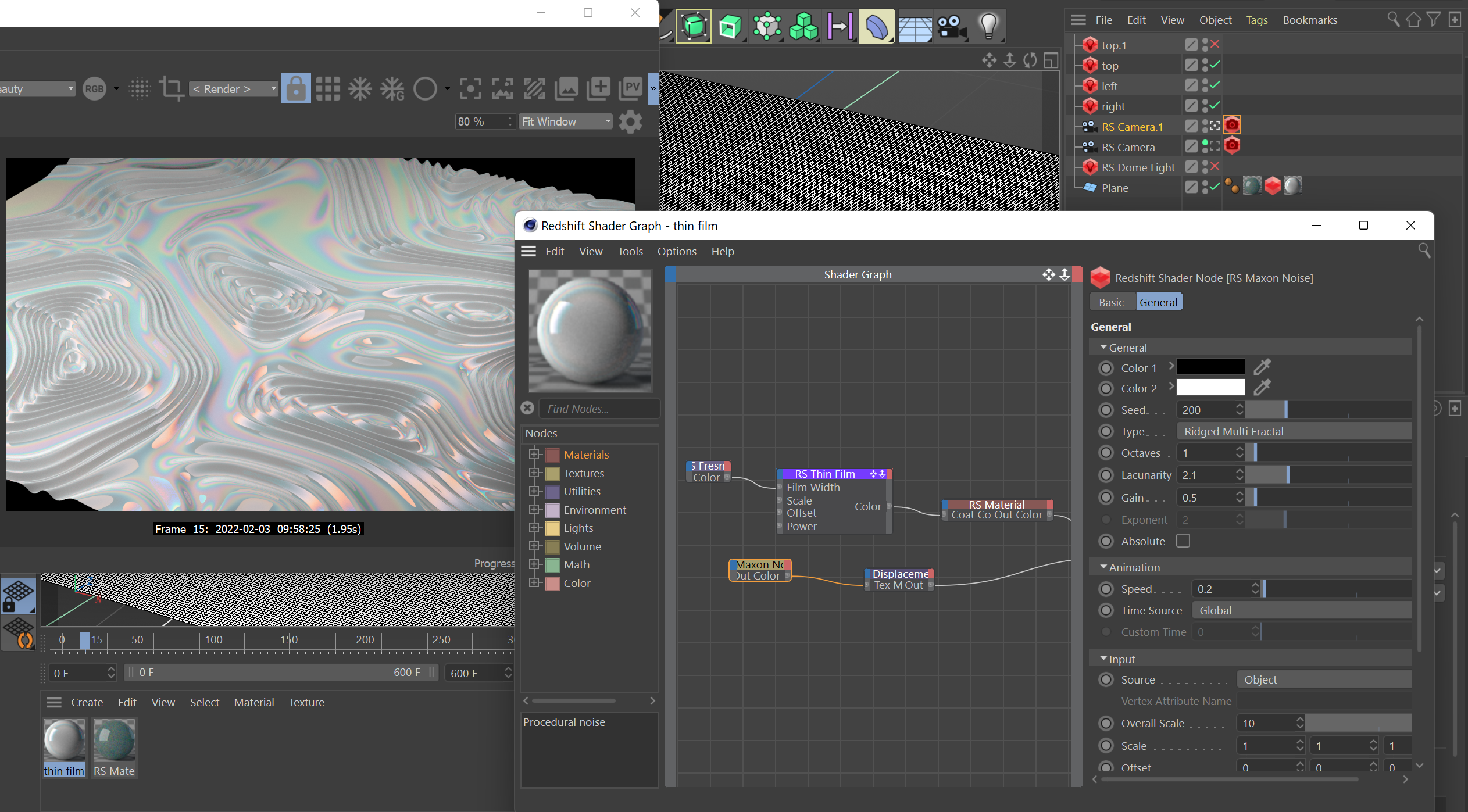Open the Tools menu in Shader Graph
This screenshot has height=812, width=1468.
tap(630, 251)
